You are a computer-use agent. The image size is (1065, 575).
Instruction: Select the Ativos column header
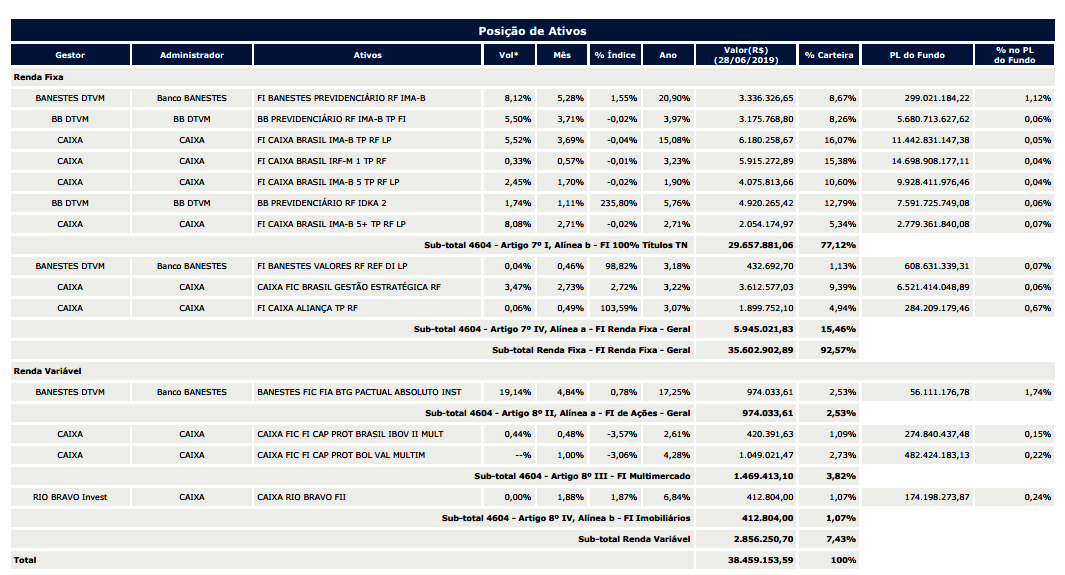367,55
